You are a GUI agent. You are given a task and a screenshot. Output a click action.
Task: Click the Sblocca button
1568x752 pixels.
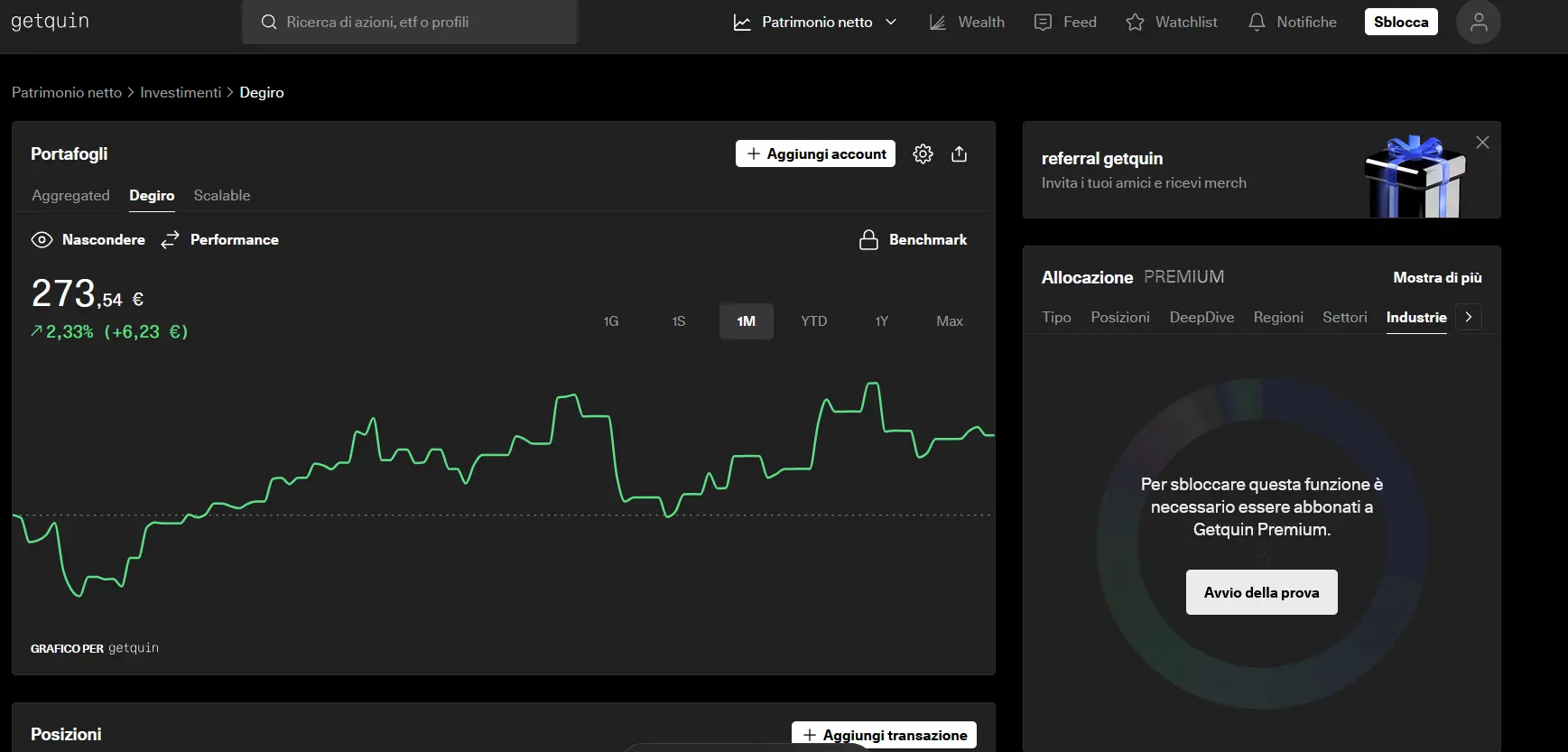click(x=1401, y=22)
